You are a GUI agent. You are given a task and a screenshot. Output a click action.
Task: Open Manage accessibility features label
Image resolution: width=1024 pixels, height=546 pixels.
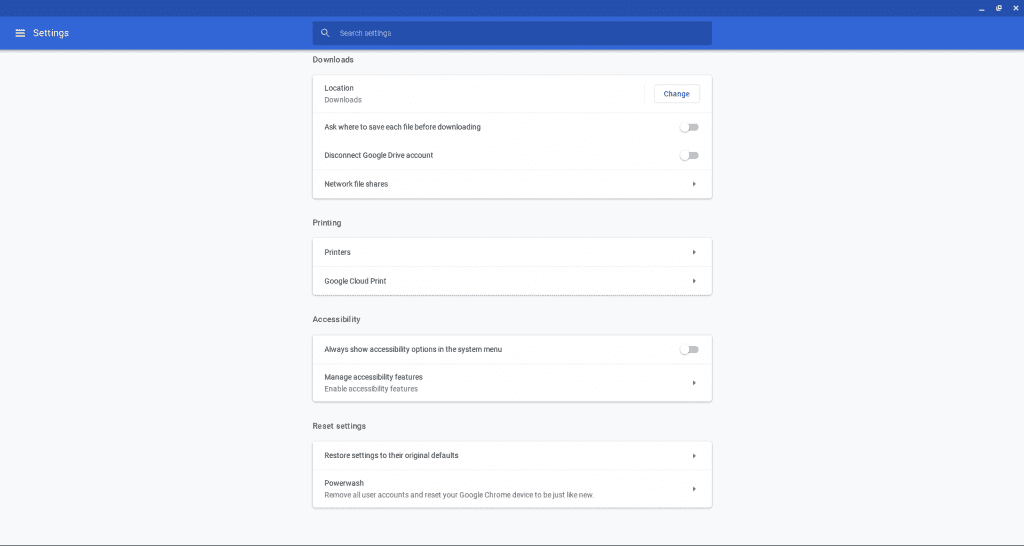[373, 377]
